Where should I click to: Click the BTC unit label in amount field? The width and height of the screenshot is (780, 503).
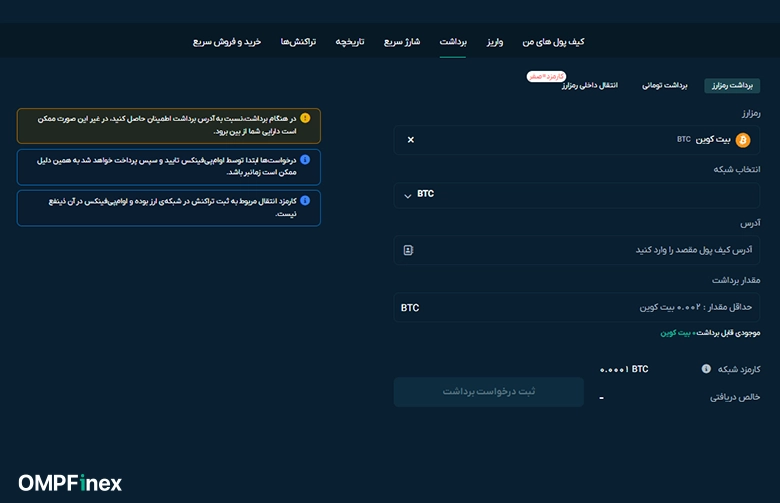410,308
